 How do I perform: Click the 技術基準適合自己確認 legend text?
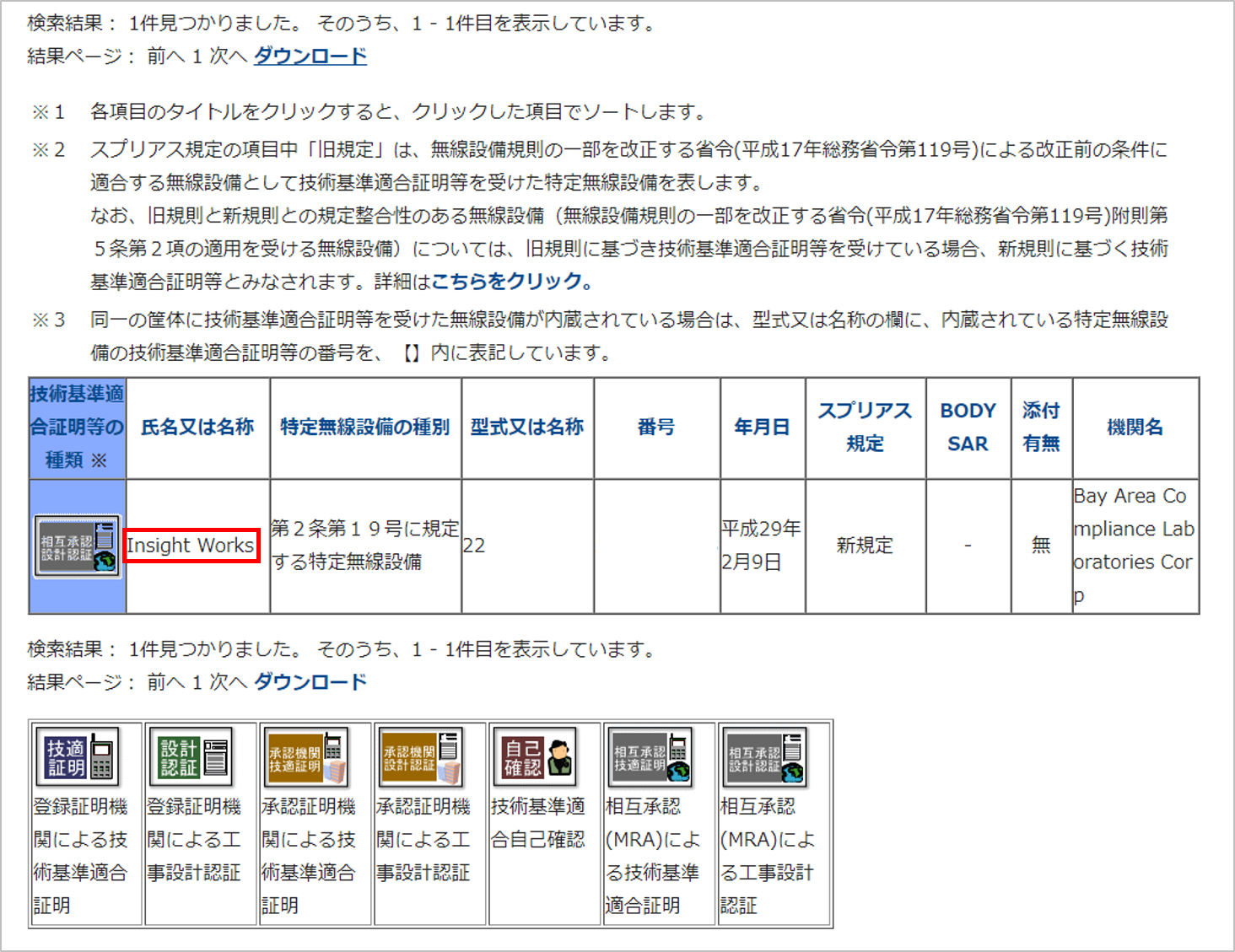point(538,823)
